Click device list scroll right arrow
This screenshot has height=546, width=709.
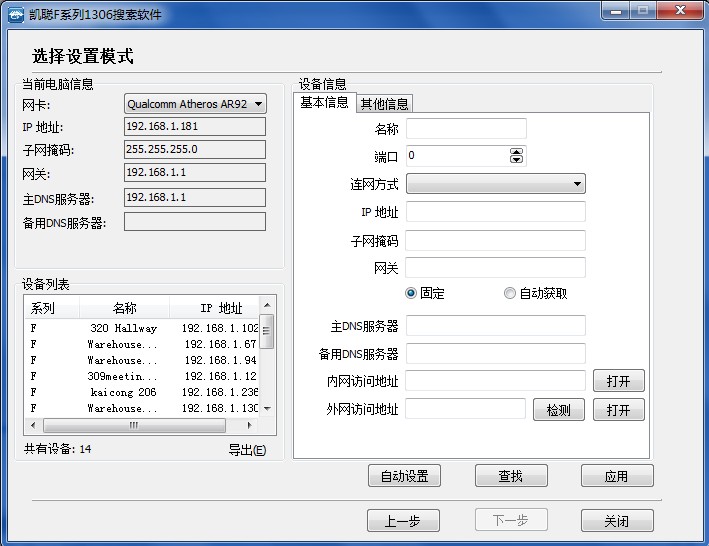(249, 425)
